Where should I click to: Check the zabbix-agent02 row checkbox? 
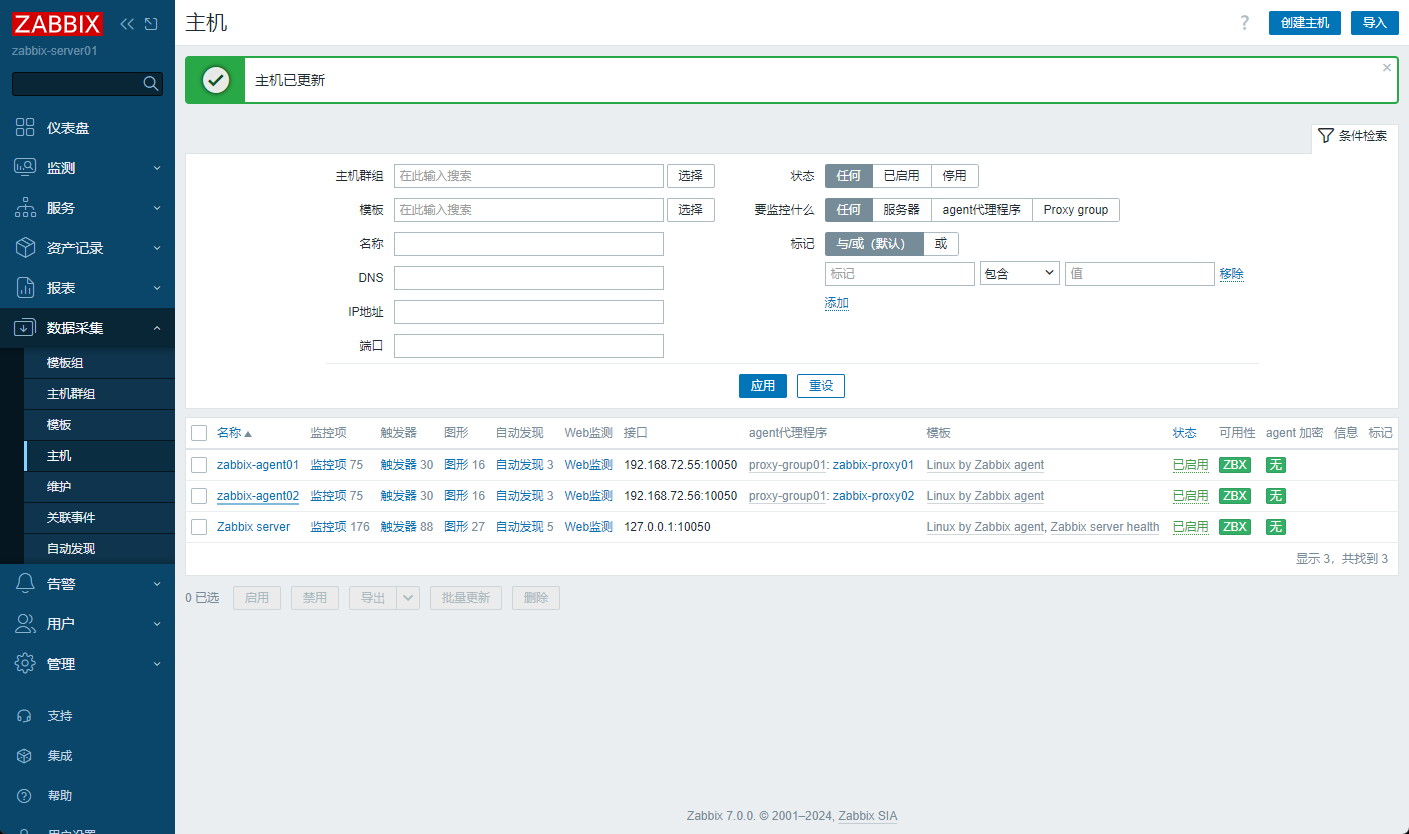point(198,495)
